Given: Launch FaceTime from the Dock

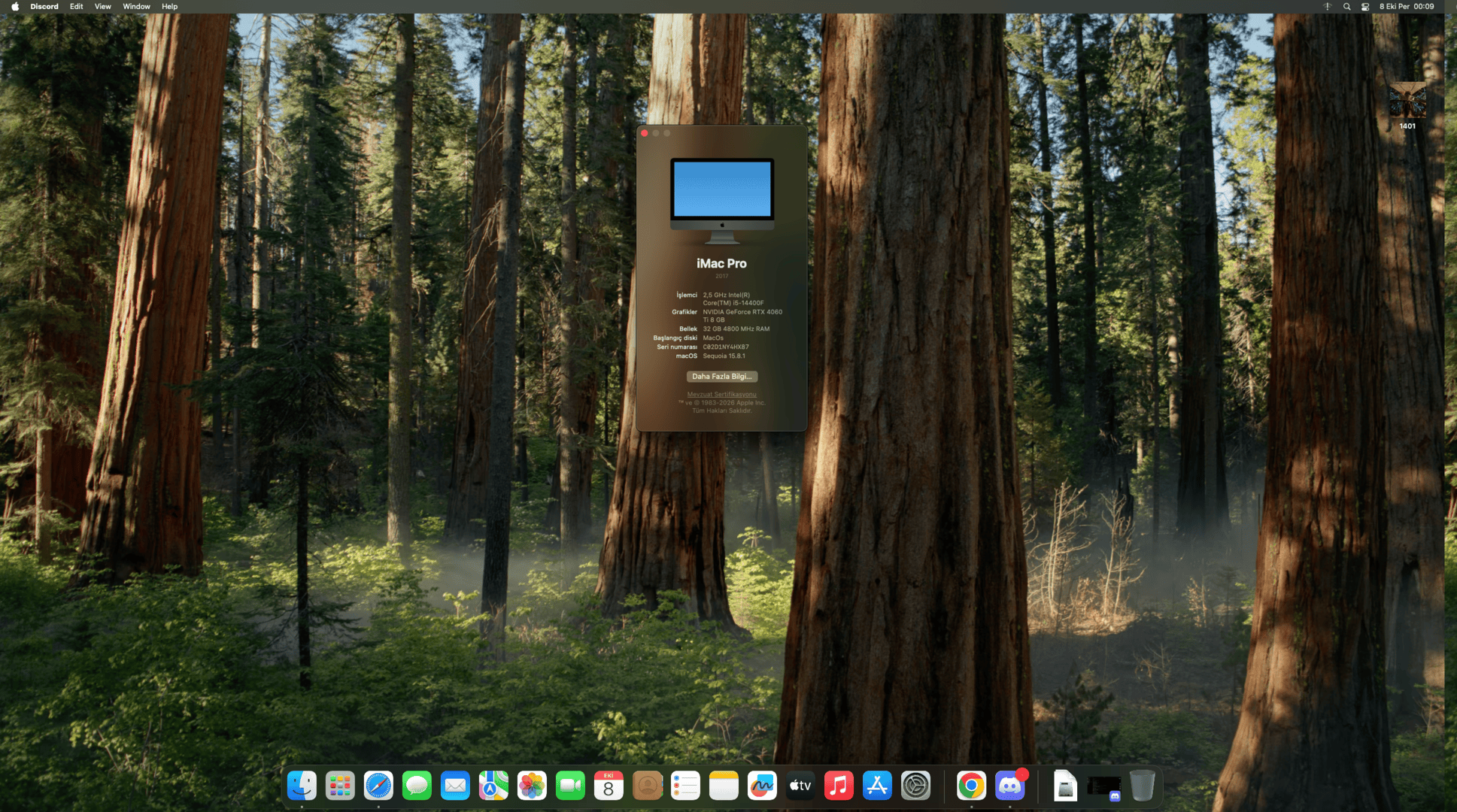Looking at the screenshot, I should pos(570,786).
